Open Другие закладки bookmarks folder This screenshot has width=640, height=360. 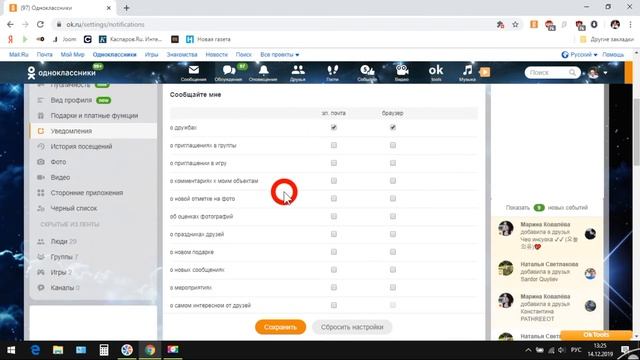[x=607, y=39]
